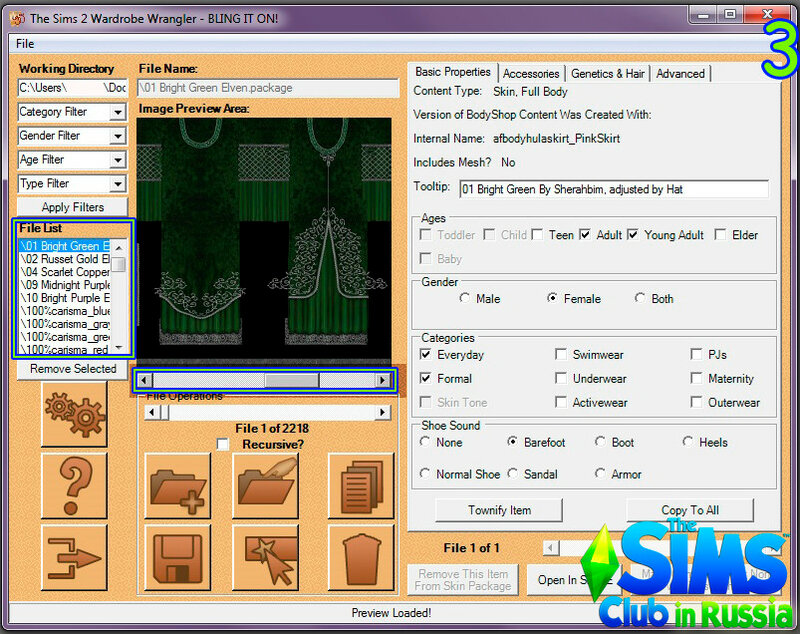The image size is (800, 634).
Task: Click the image preview scrollbar thumb
Action: (x=291, y=380)
